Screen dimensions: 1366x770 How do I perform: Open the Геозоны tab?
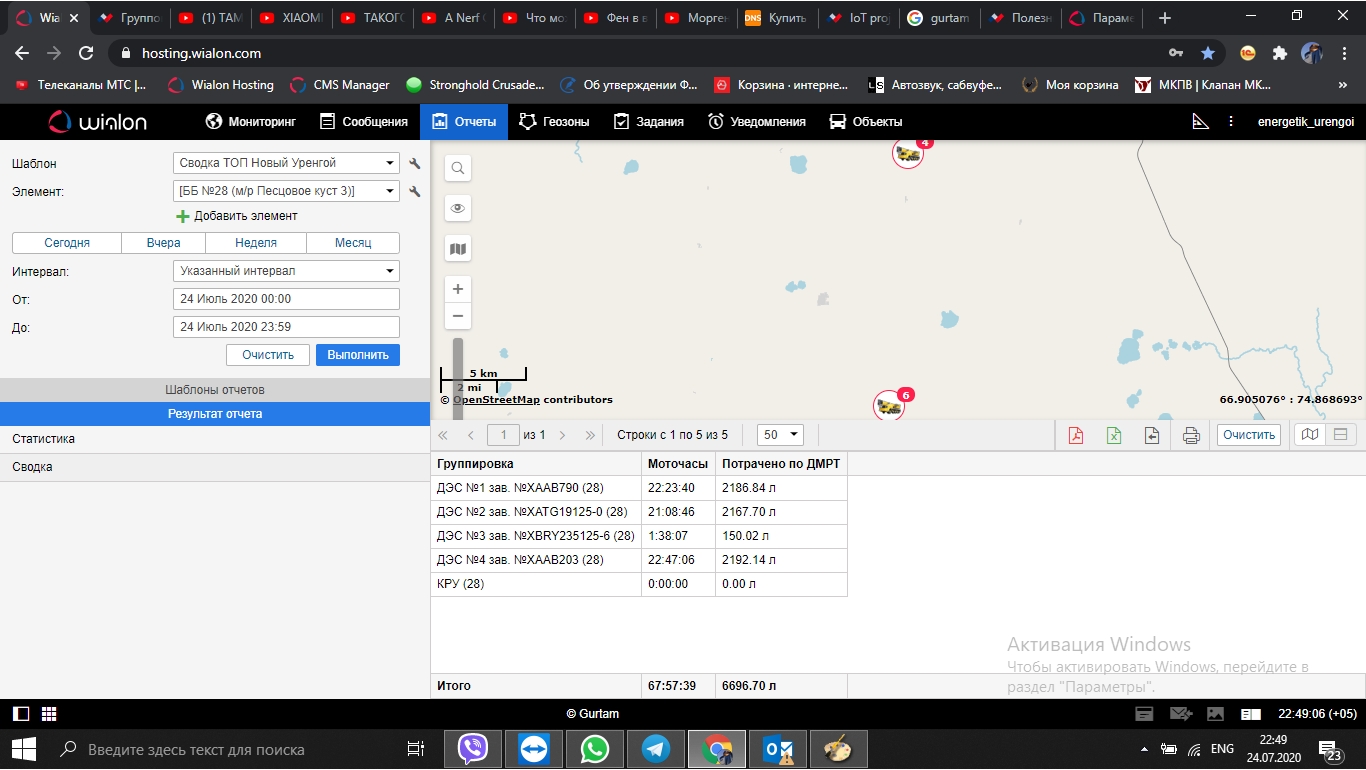click(x=554, y=122)
